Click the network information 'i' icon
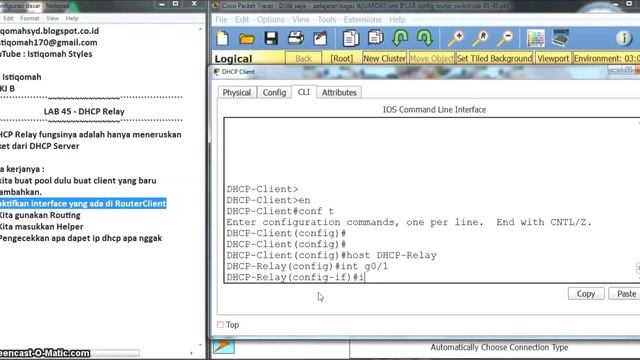Viewport: 640px width, 360px height. pos(624,38)
